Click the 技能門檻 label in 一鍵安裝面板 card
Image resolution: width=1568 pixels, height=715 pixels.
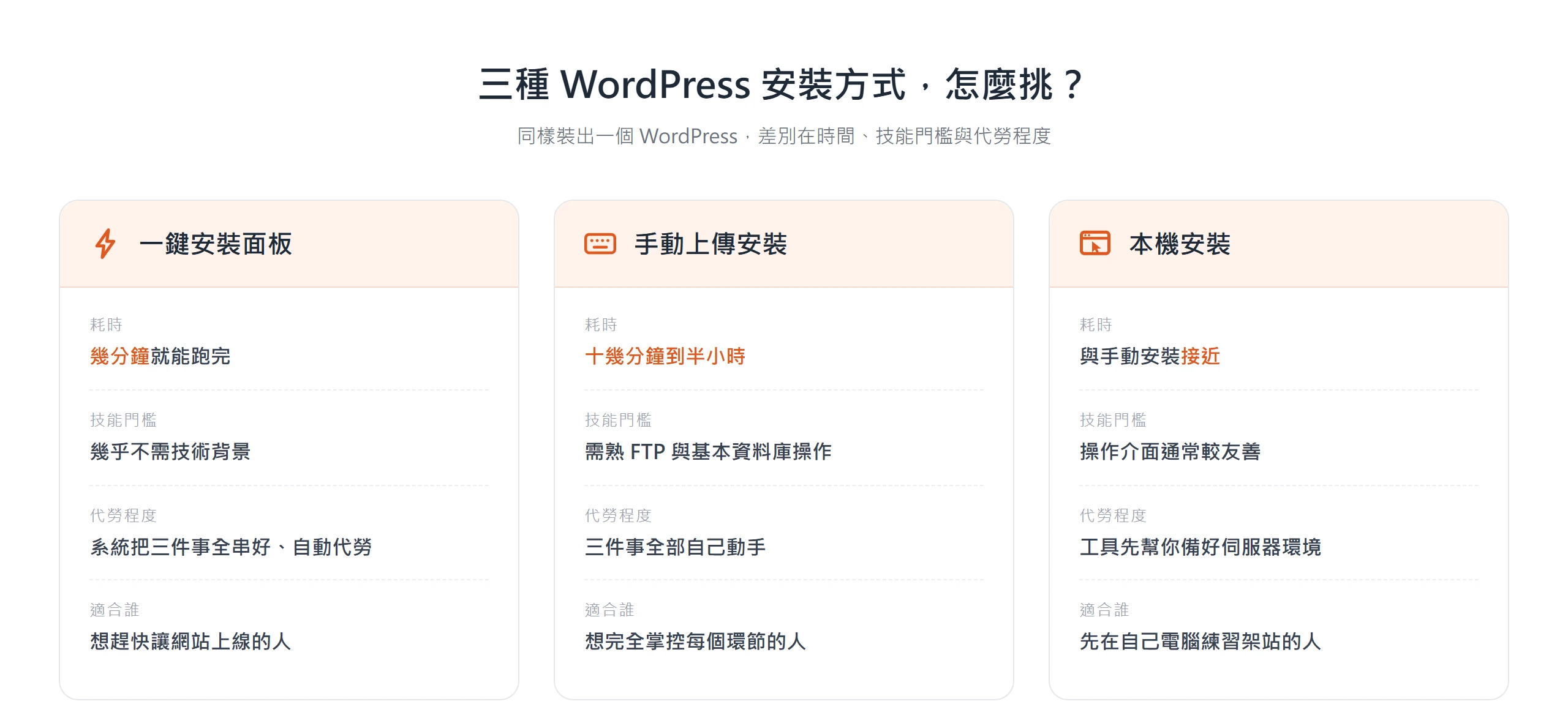pyautogui.click(x=123, y=420)
